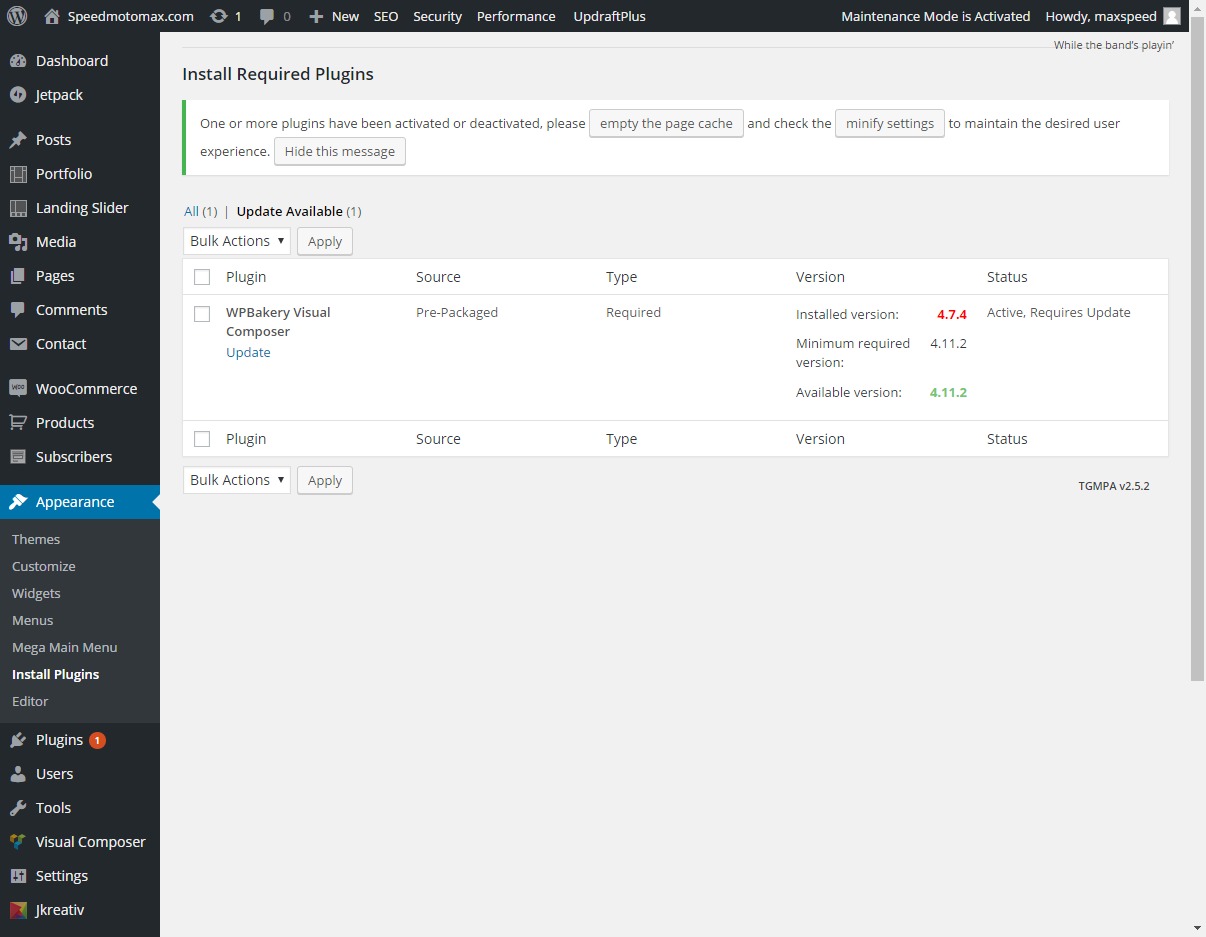Click the Subscribers sidebar icon
This screenshot has width=1206, height=937.
pos(18,457)
